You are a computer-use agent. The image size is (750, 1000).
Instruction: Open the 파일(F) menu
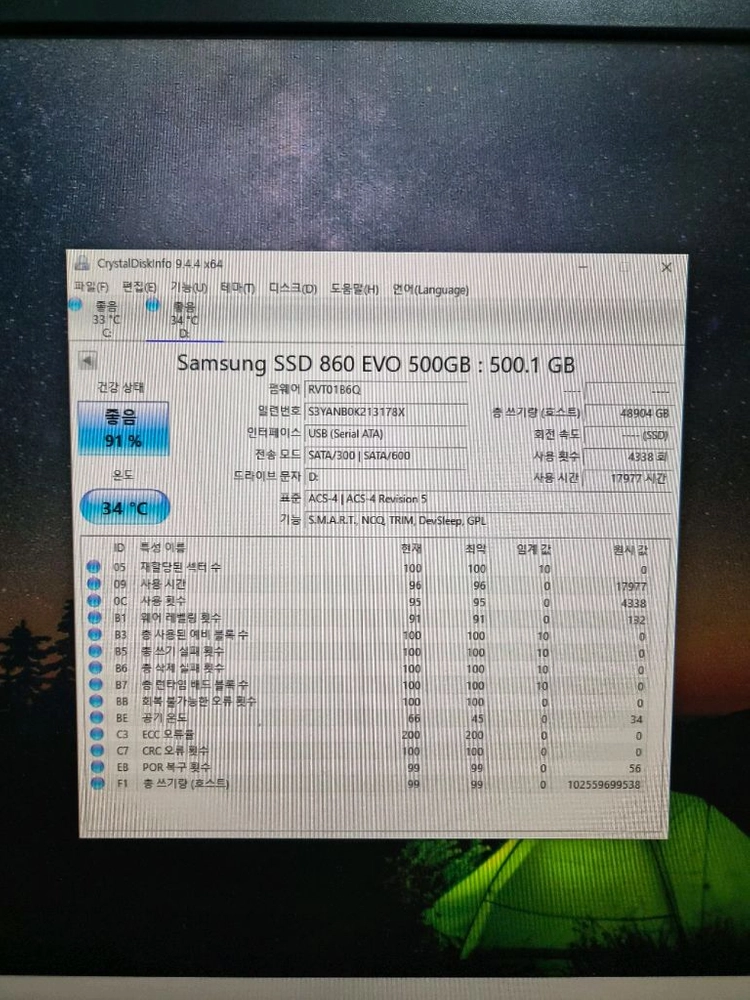(x=91, y=287)
